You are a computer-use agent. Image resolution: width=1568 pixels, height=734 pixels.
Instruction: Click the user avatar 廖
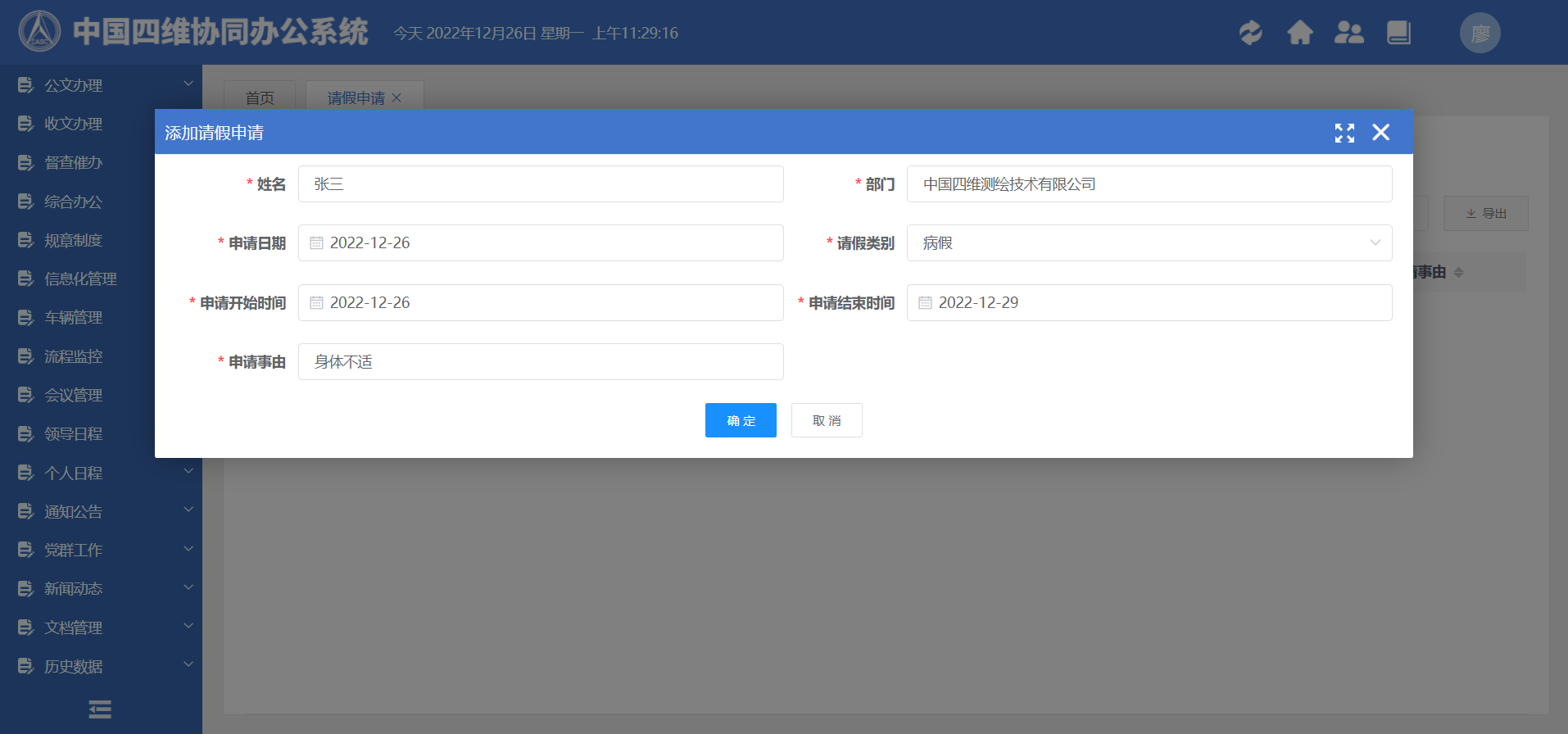[1480, 34]
